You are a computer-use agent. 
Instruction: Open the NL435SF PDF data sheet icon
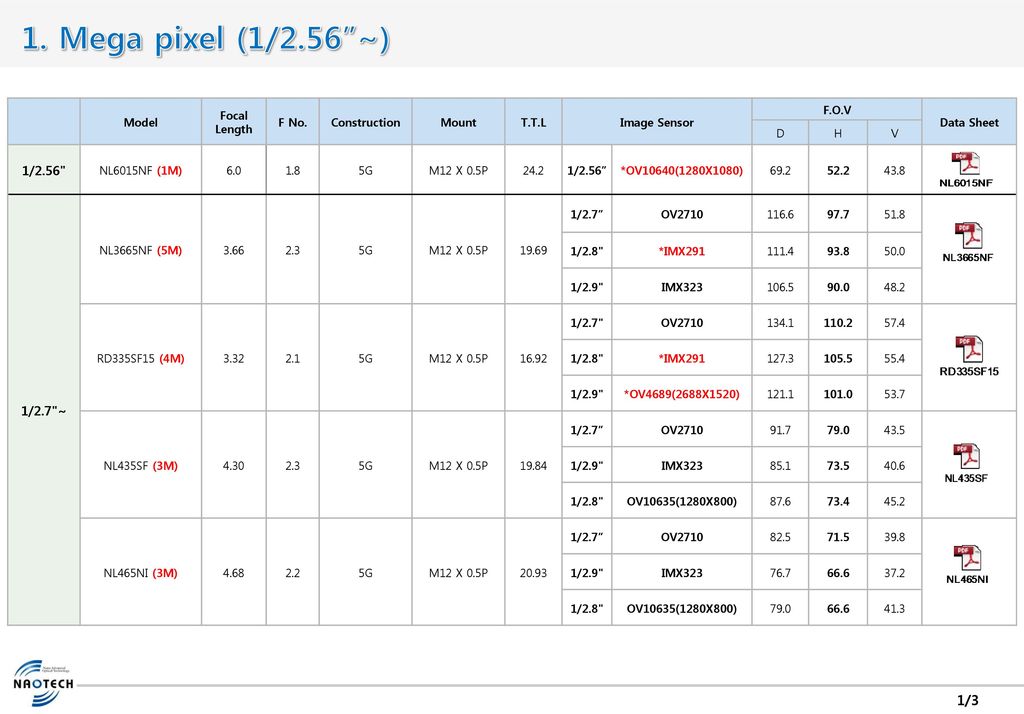(966, 457)
